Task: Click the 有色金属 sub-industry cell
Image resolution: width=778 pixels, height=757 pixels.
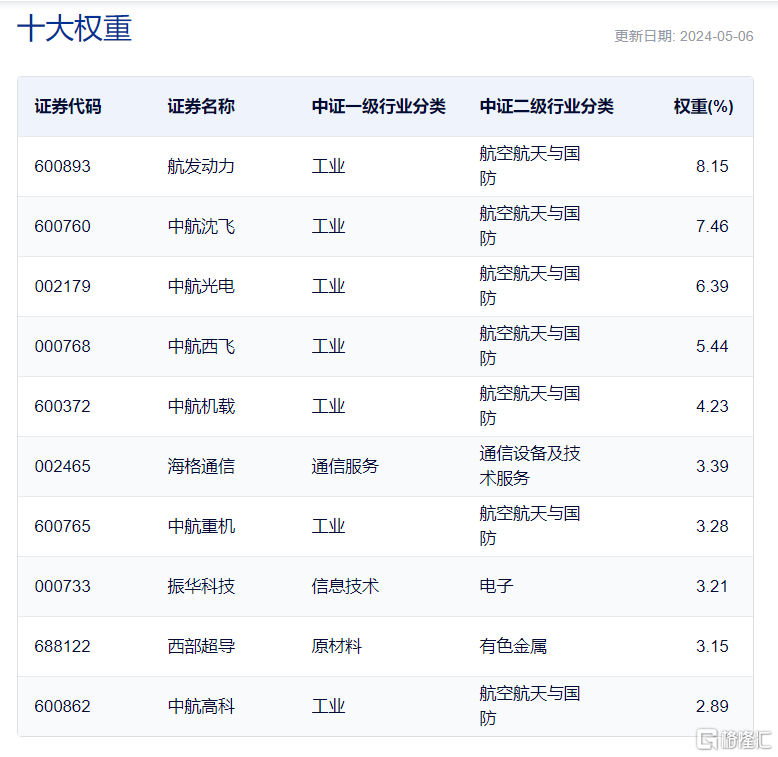Action: pos(513,646)
